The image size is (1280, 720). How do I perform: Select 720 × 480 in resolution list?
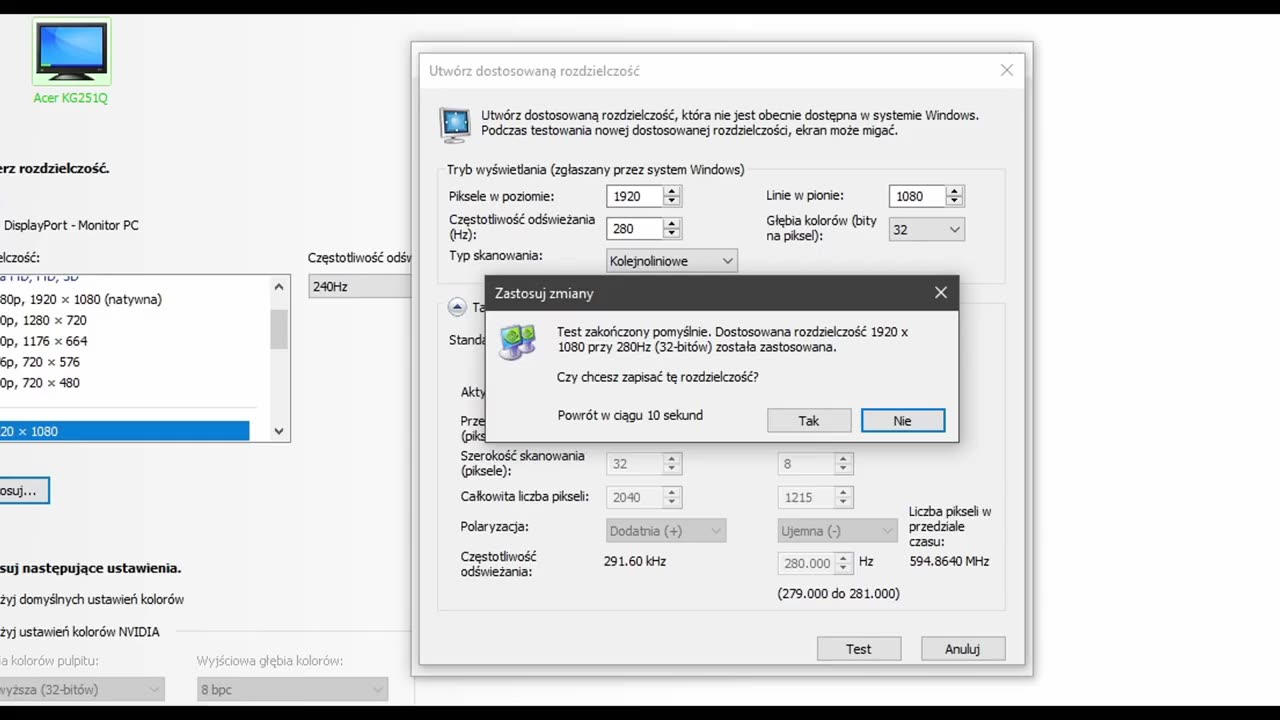(41, 383)
